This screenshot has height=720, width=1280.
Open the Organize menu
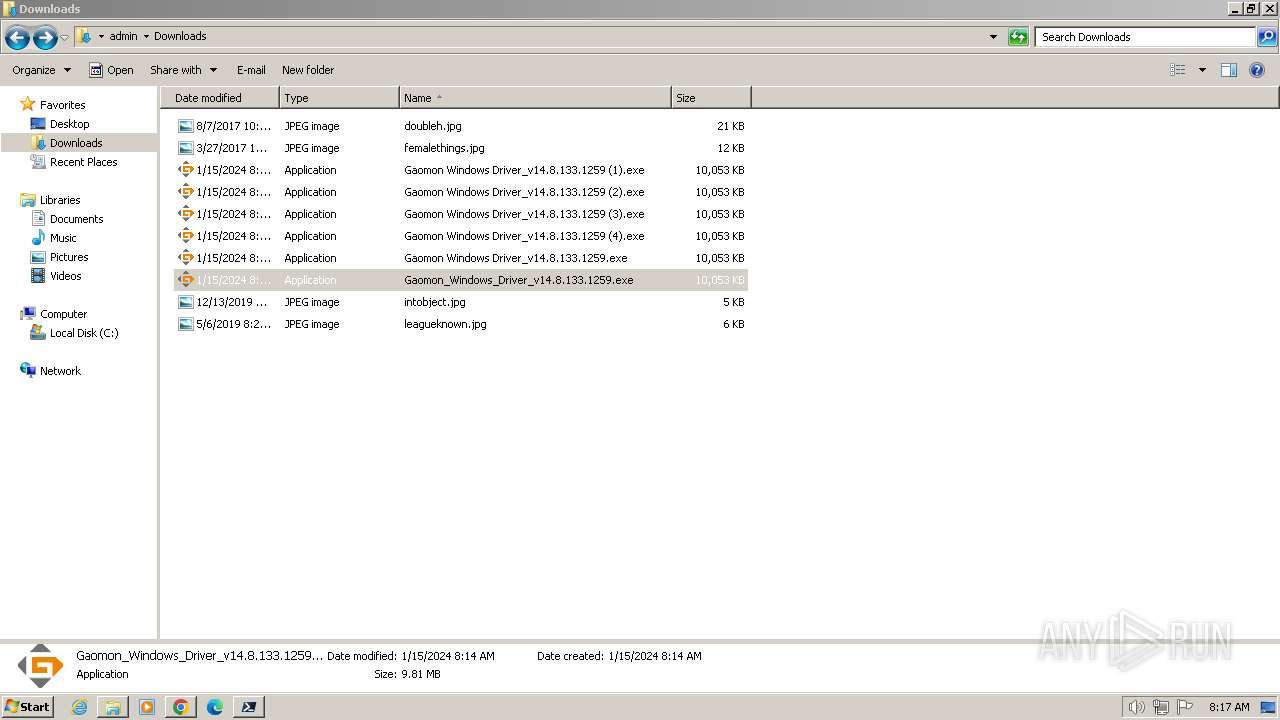click(42, 70)
